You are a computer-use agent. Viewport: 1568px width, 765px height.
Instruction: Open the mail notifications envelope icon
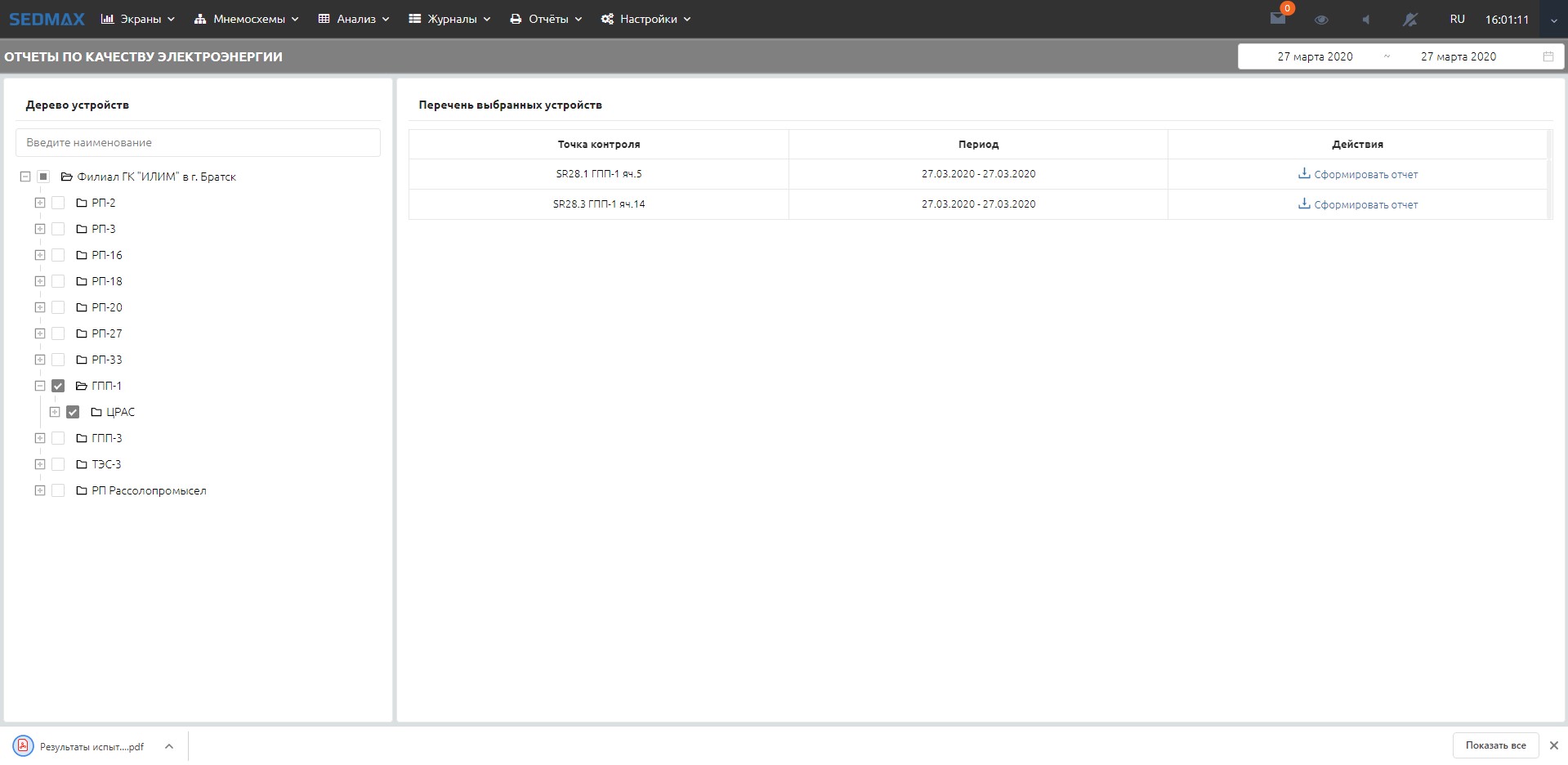click(x=1278, y=19)
